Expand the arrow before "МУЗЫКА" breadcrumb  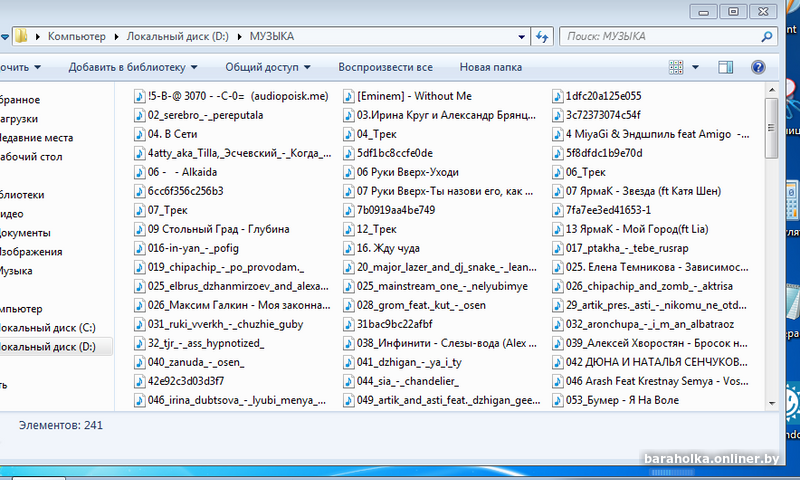point(239,37)
